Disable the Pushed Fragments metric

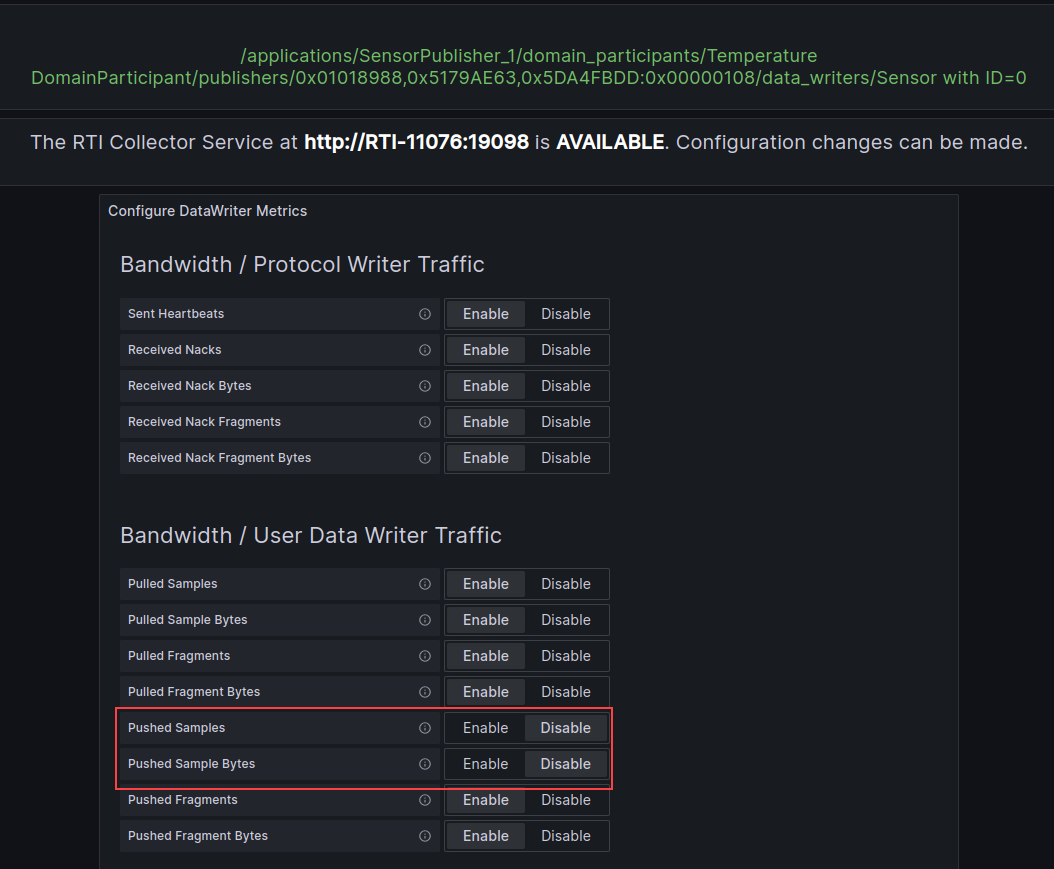click(x=566, y=799)
